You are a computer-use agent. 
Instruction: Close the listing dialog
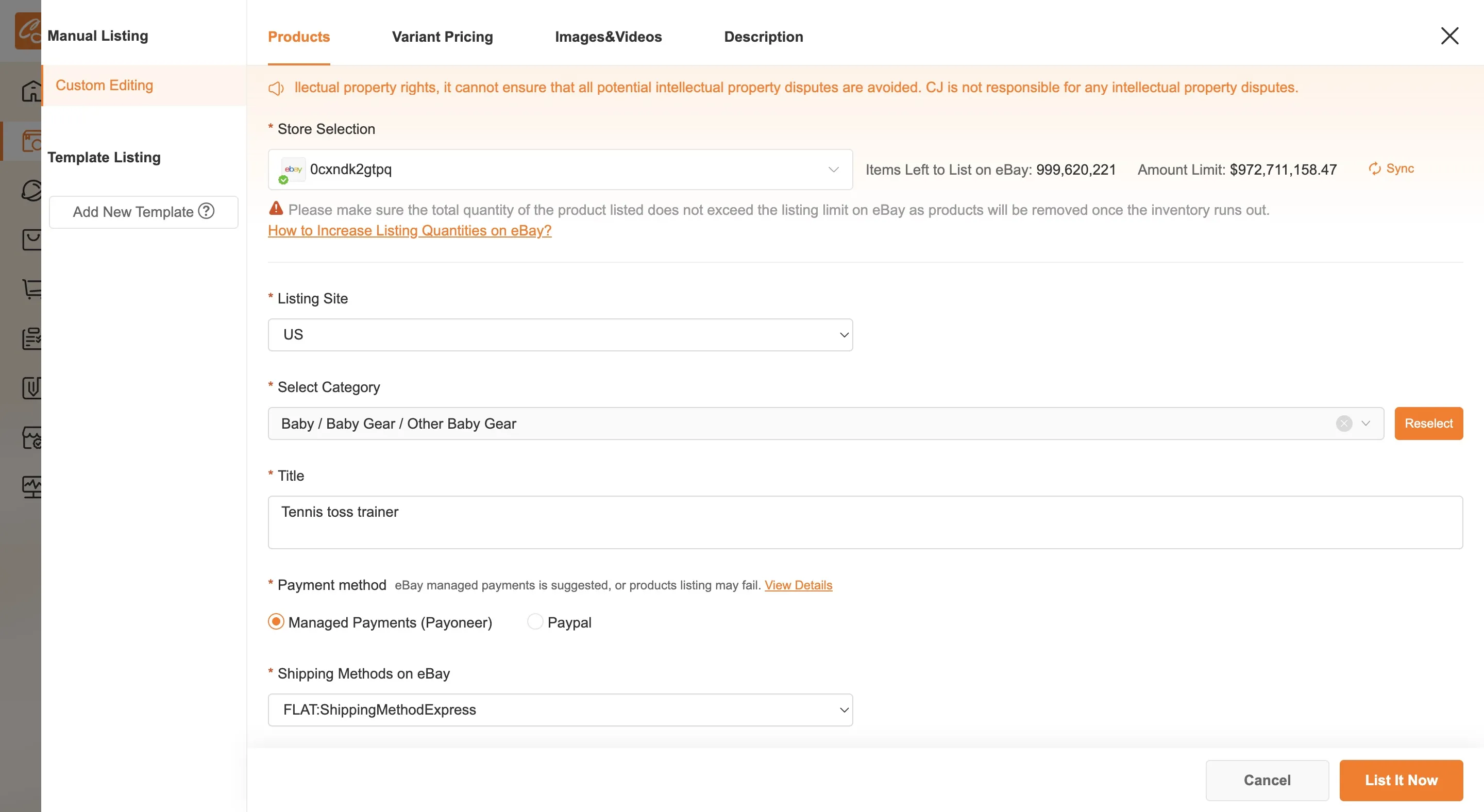click(1449, 36)
